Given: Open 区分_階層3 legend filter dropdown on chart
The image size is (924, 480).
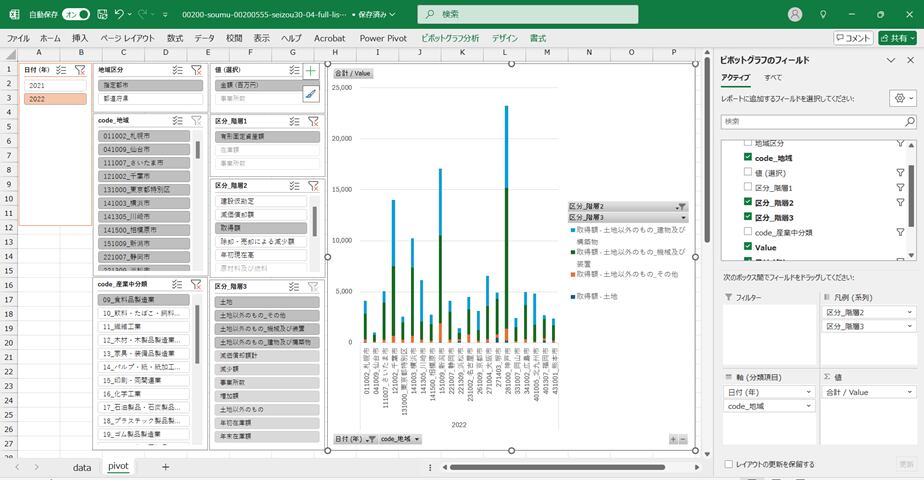Looking at the screenshot, I should click(684, 217).
